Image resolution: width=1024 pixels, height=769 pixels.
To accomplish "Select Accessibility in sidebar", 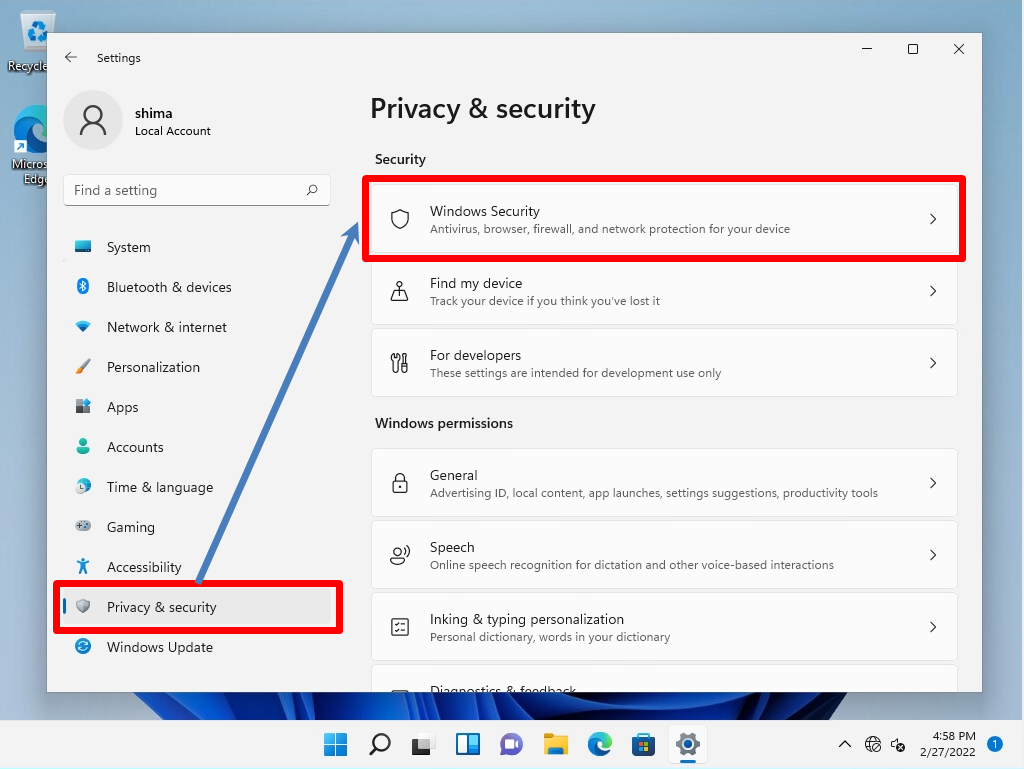I will (x=197, y=567).
